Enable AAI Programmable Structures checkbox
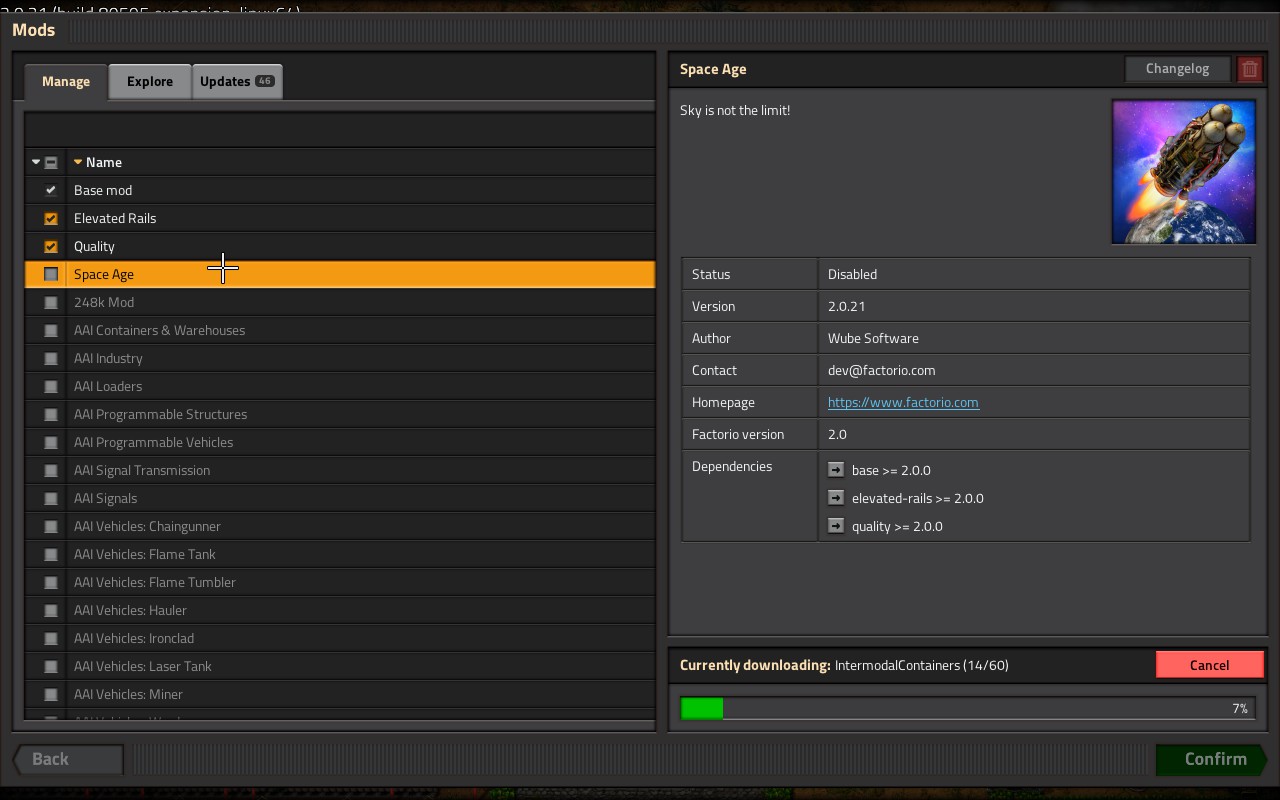This screenshot has height=800, width=1280. tap(51, 414)
